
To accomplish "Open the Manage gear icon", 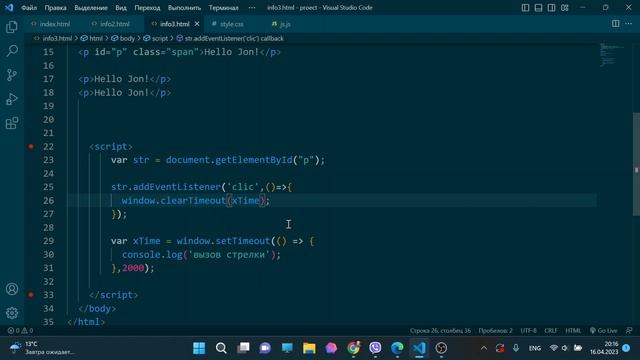I will tap(12, 313).
